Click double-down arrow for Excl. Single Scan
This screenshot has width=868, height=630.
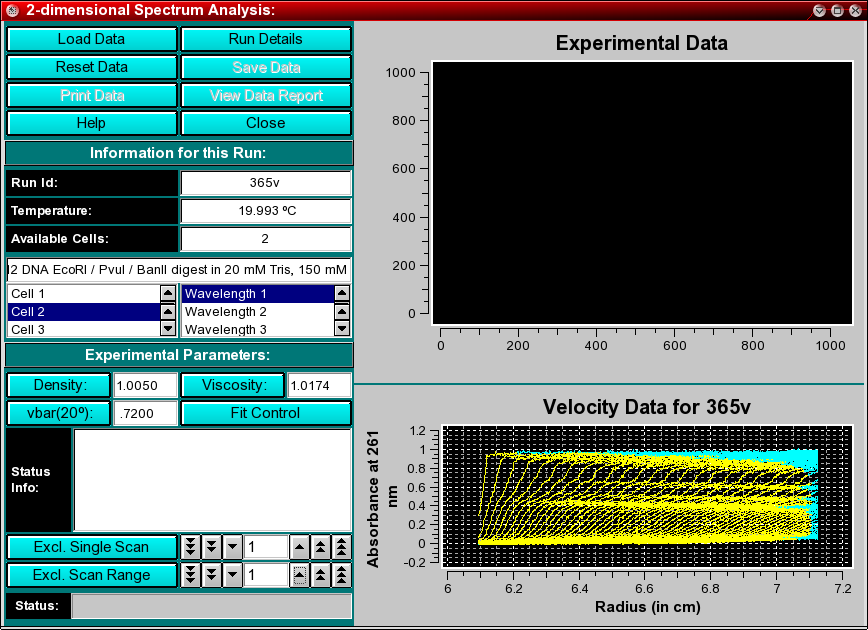tap(211, 547)
